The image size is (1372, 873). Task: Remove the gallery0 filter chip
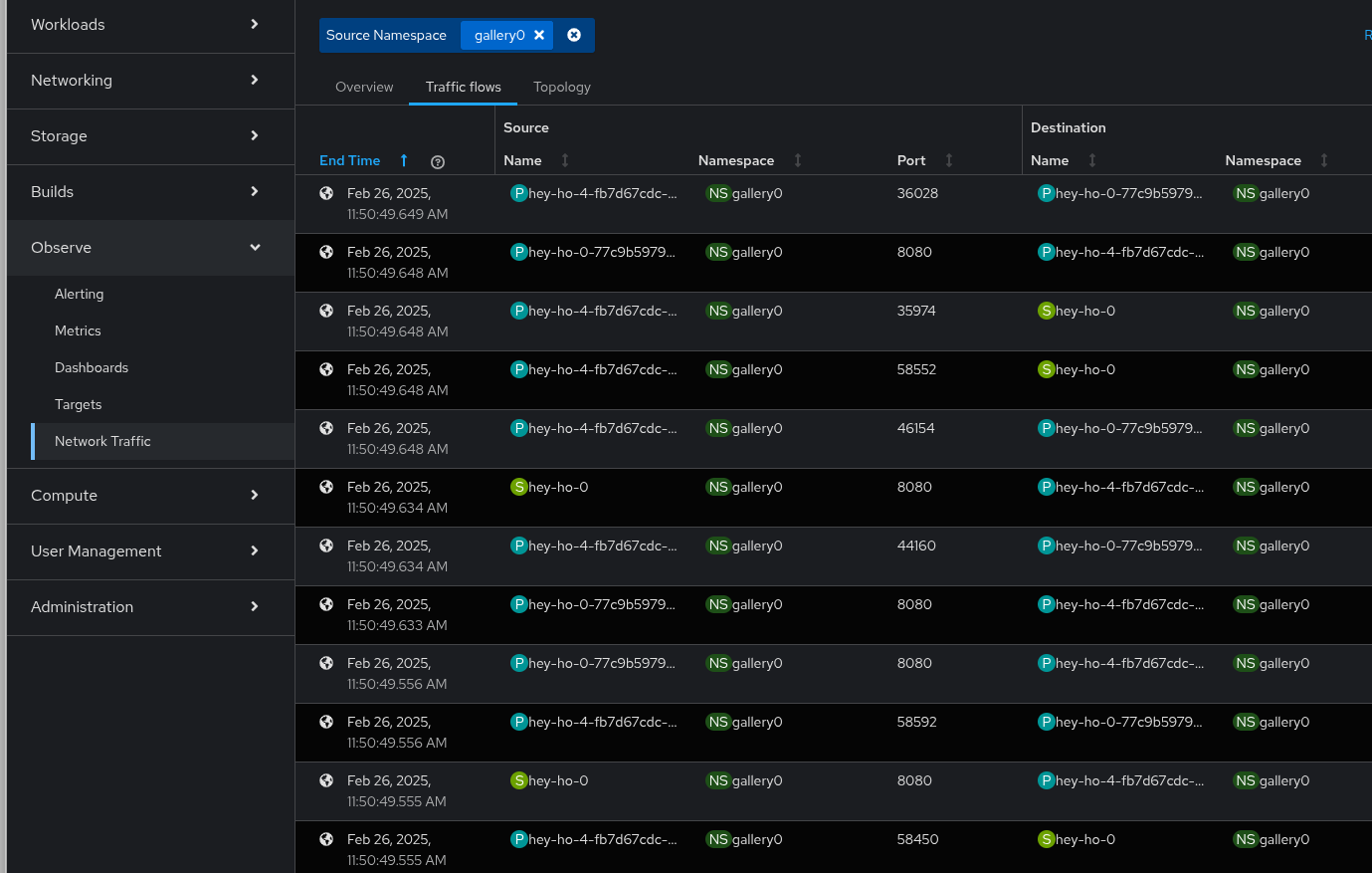[539, 35]
